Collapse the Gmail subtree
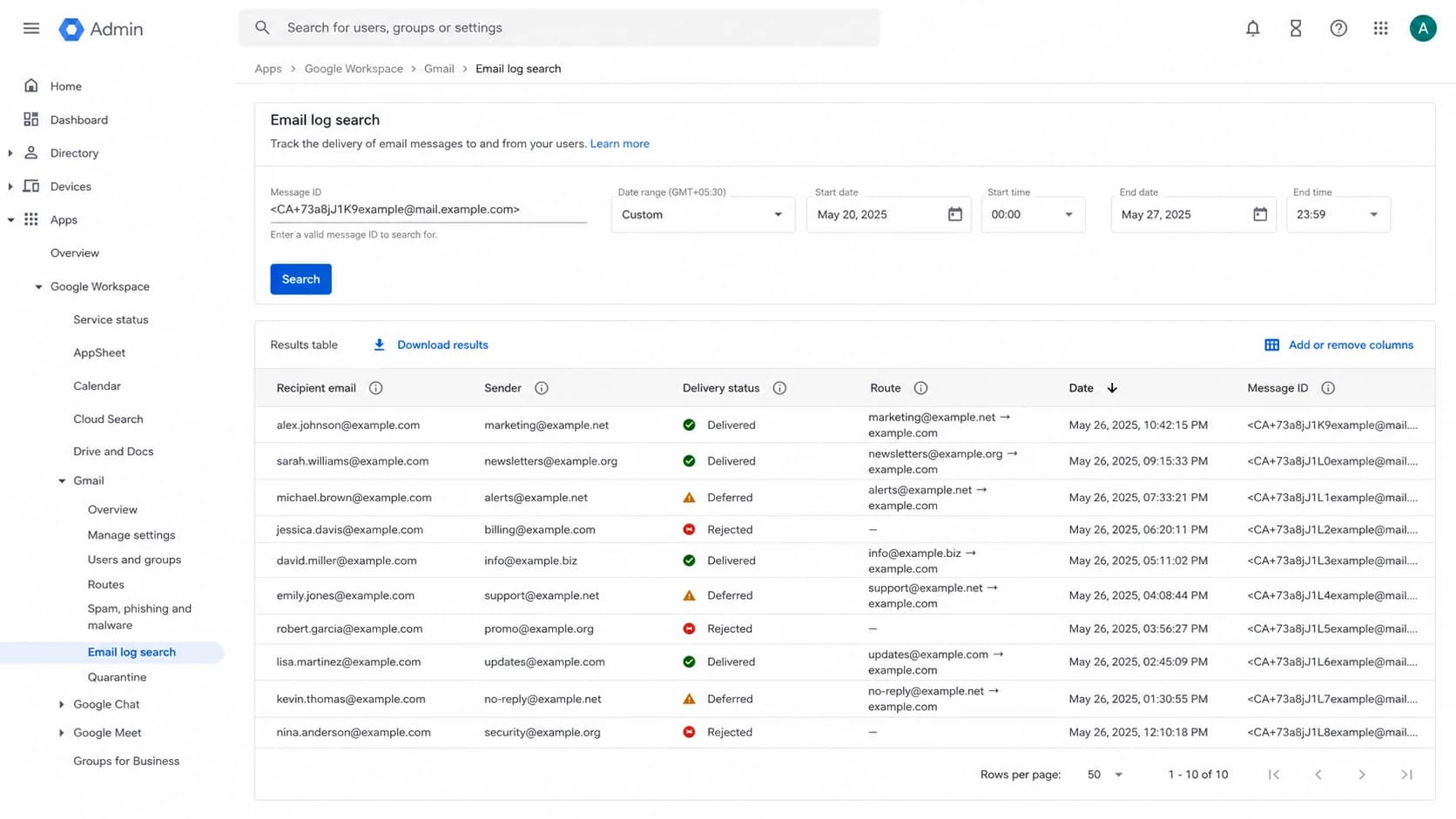The height and width of the screenshot is (819, 1456). point(62,480)
